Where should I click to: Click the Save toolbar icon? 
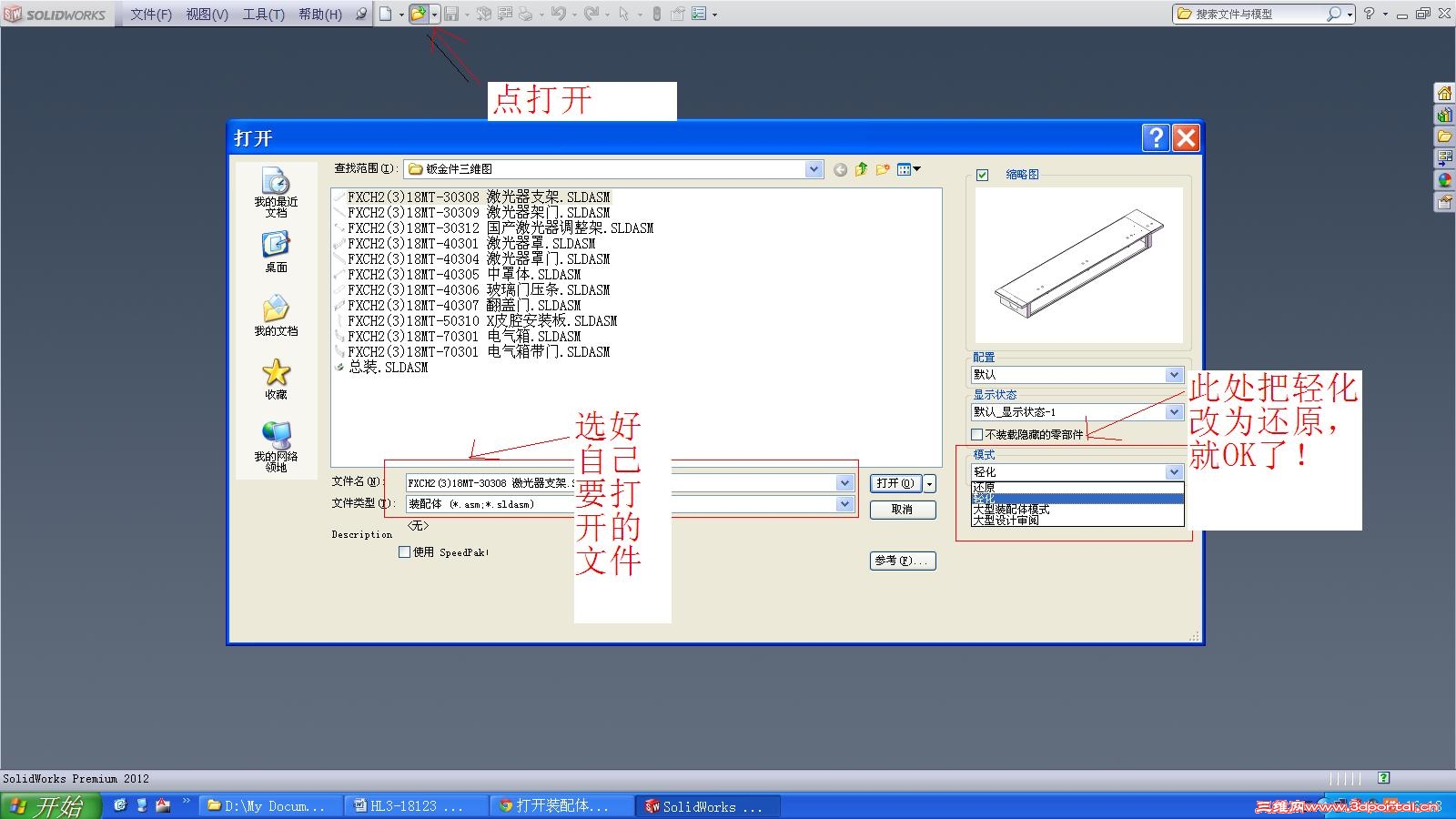450,14
